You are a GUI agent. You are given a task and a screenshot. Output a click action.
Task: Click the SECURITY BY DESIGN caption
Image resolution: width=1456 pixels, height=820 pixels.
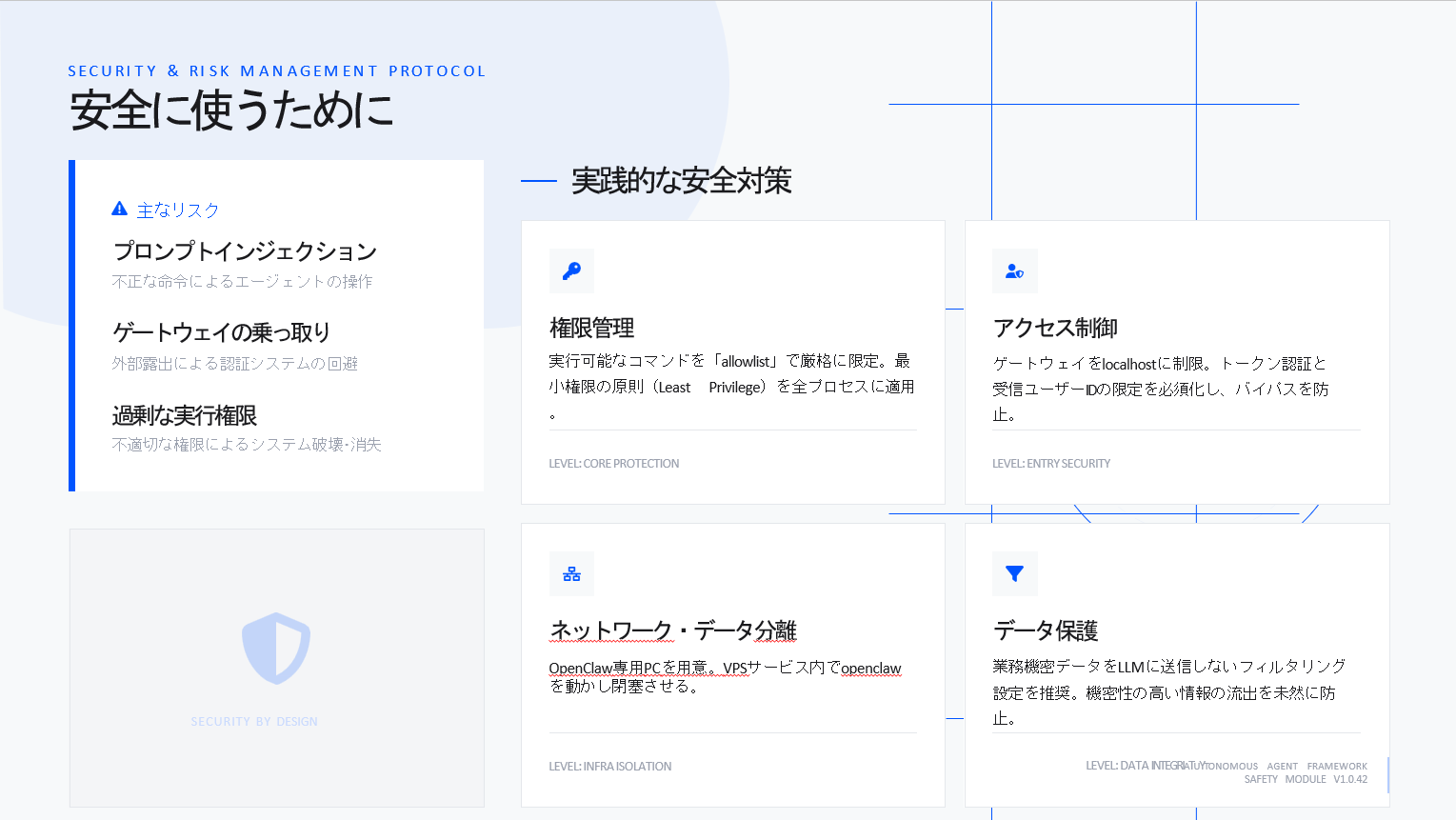click(254, 722)
